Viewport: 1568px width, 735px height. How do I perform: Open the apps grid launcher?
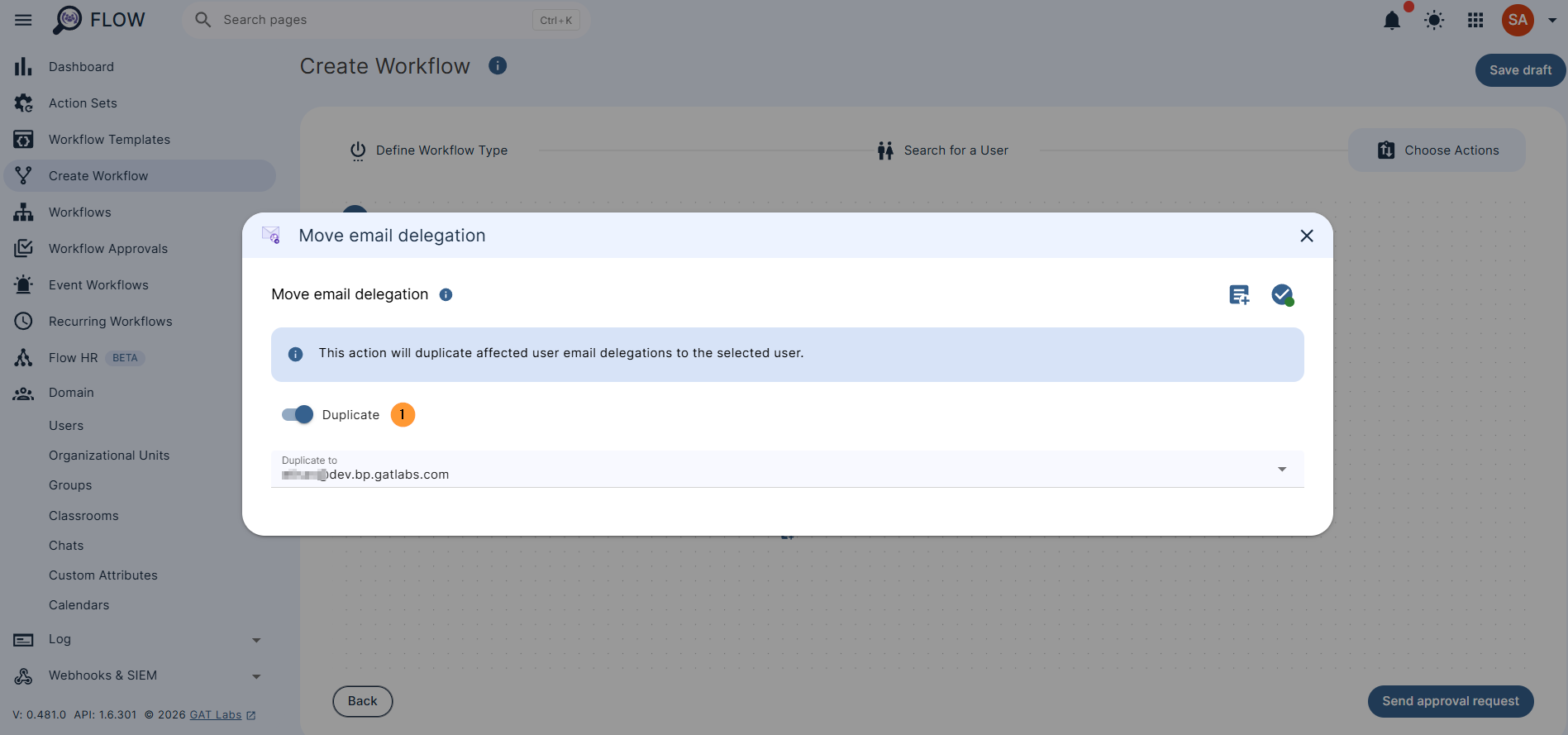pos(1475,20)
